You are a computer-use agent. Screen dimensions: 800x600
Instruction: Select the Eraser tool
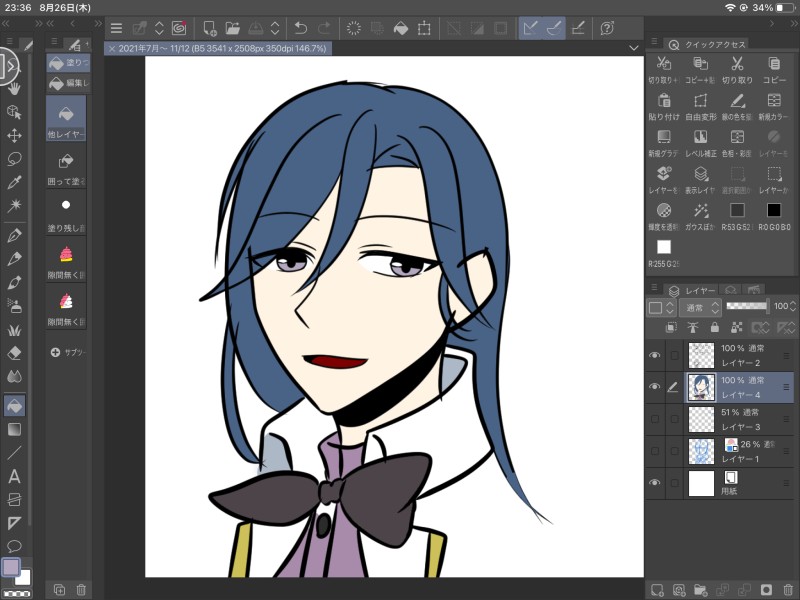[x=14, y=353]
